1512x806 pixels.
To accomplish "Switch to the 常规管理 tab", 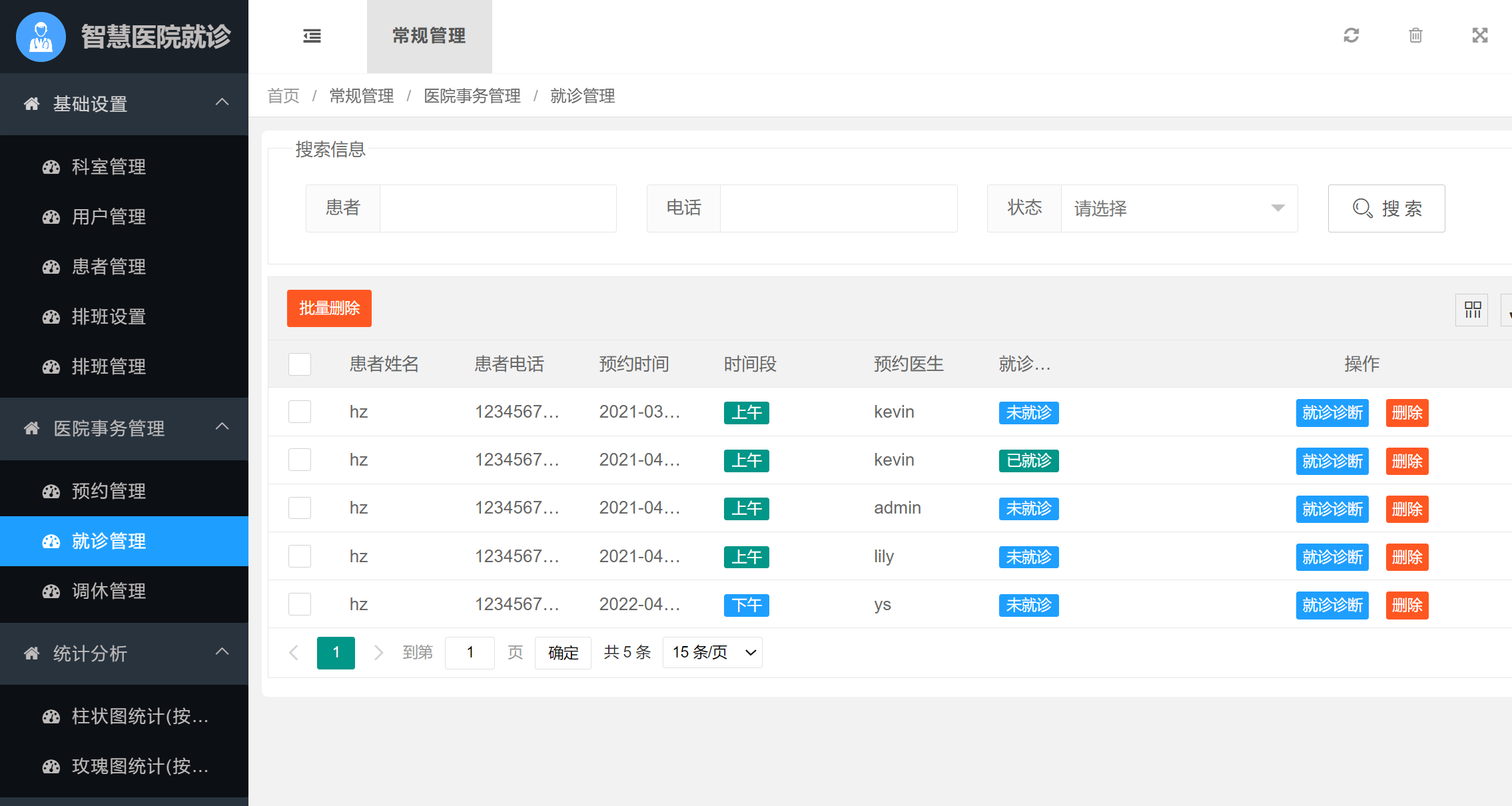I will pos(428,37).
